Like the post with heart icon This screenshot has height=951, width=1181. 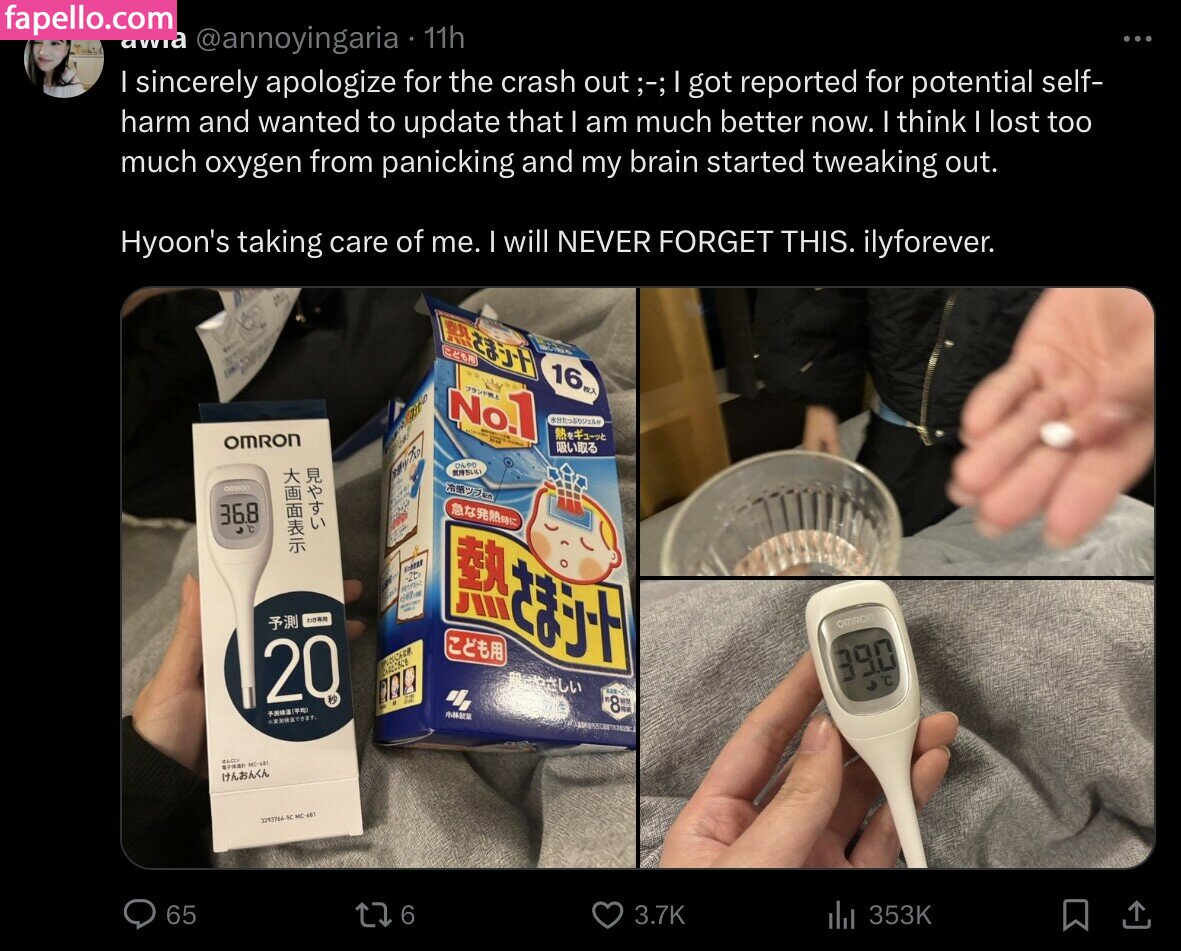coord(607,915)
